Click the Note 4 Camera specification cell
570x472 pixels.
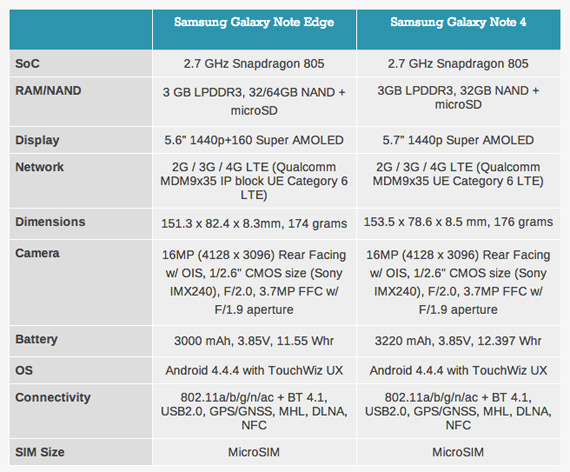458,282
